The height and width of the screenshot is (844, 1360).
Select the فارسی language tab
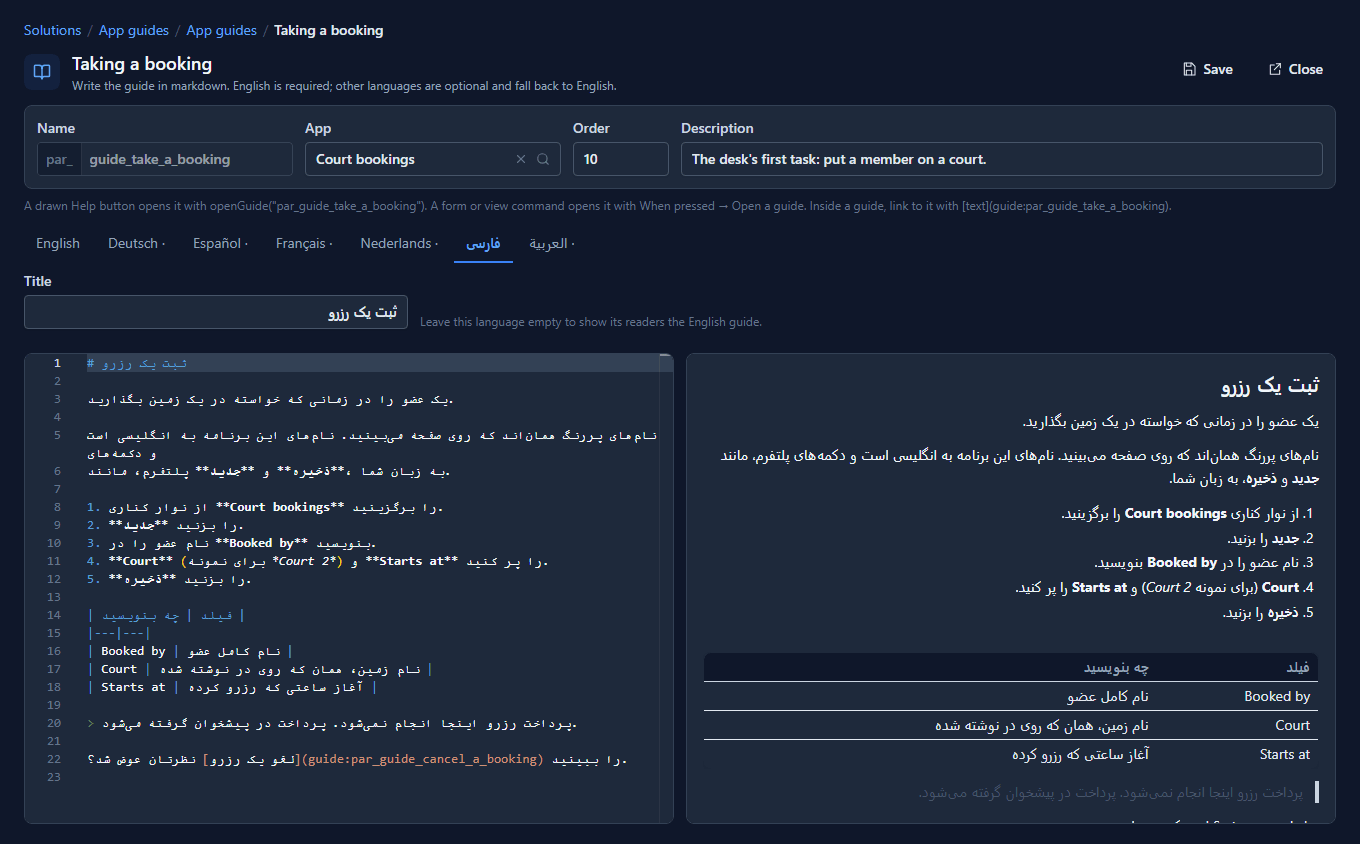[x=483, y=243]
